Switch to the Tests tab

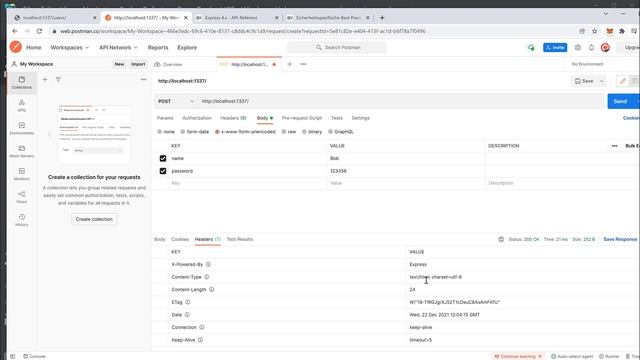click(337, 118)
